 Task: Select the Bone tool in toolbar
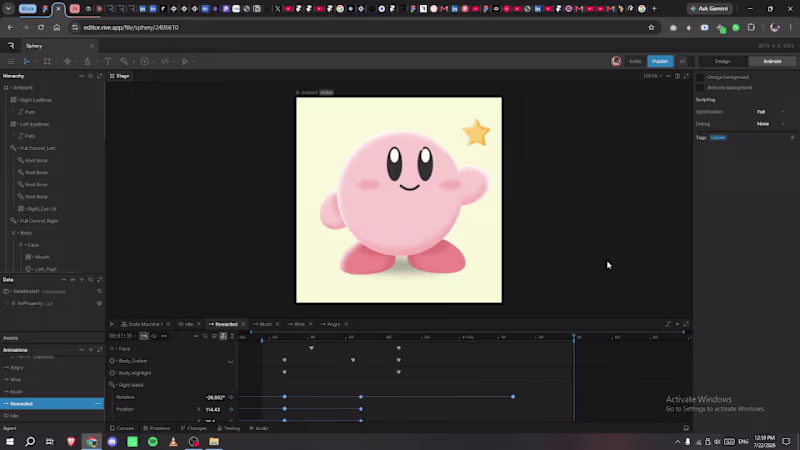(124, 61)
